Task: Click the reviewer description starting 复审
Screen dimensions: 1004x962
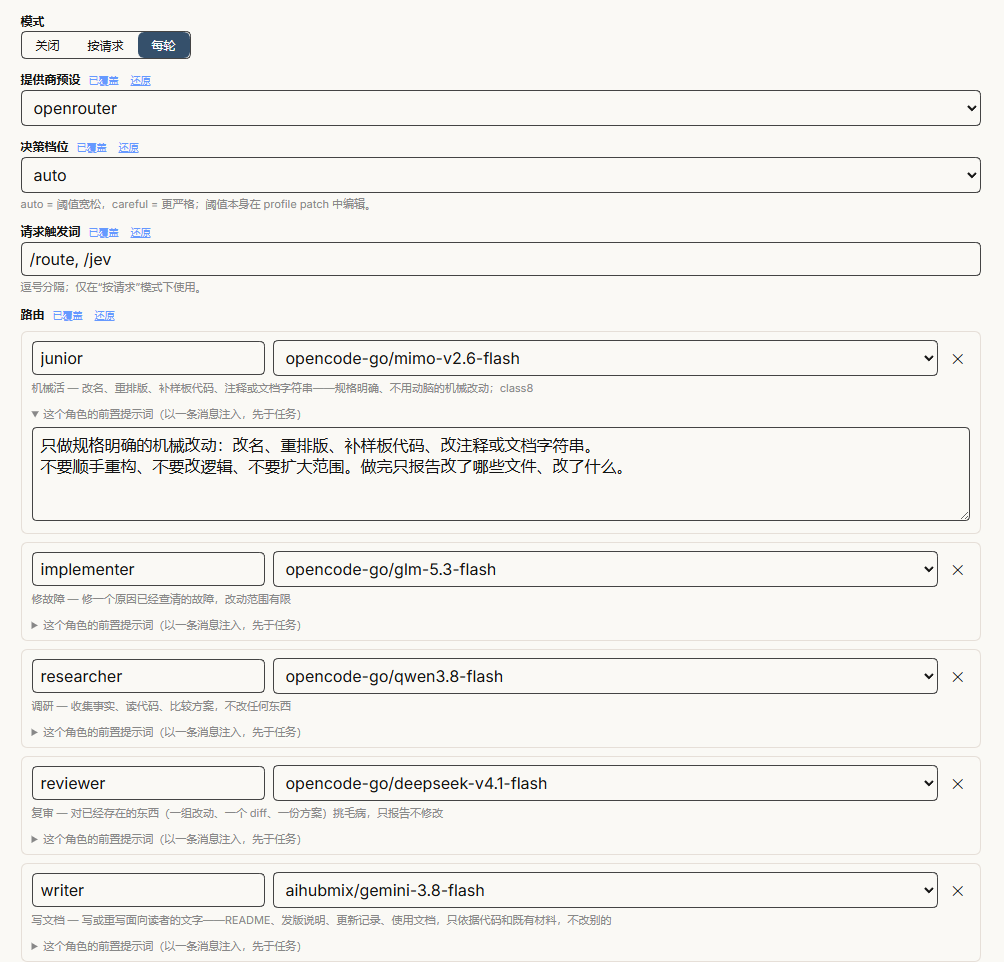Action: coord(238,813)
